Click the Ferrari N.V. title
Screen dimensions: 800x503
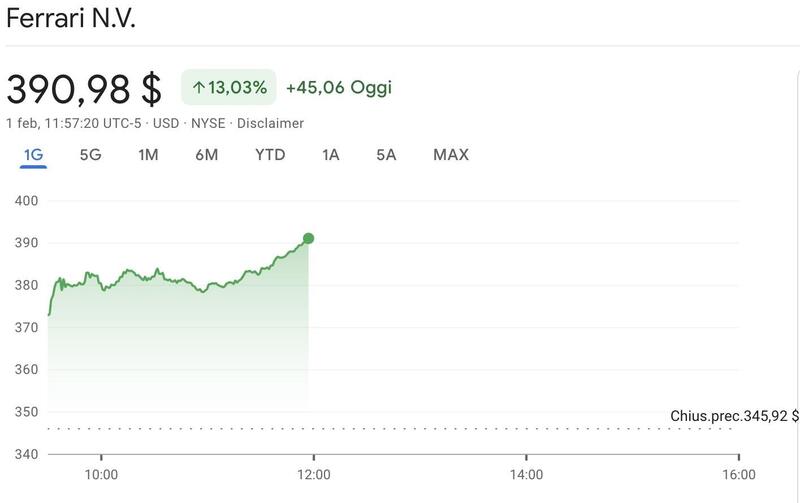click(70, 20)
